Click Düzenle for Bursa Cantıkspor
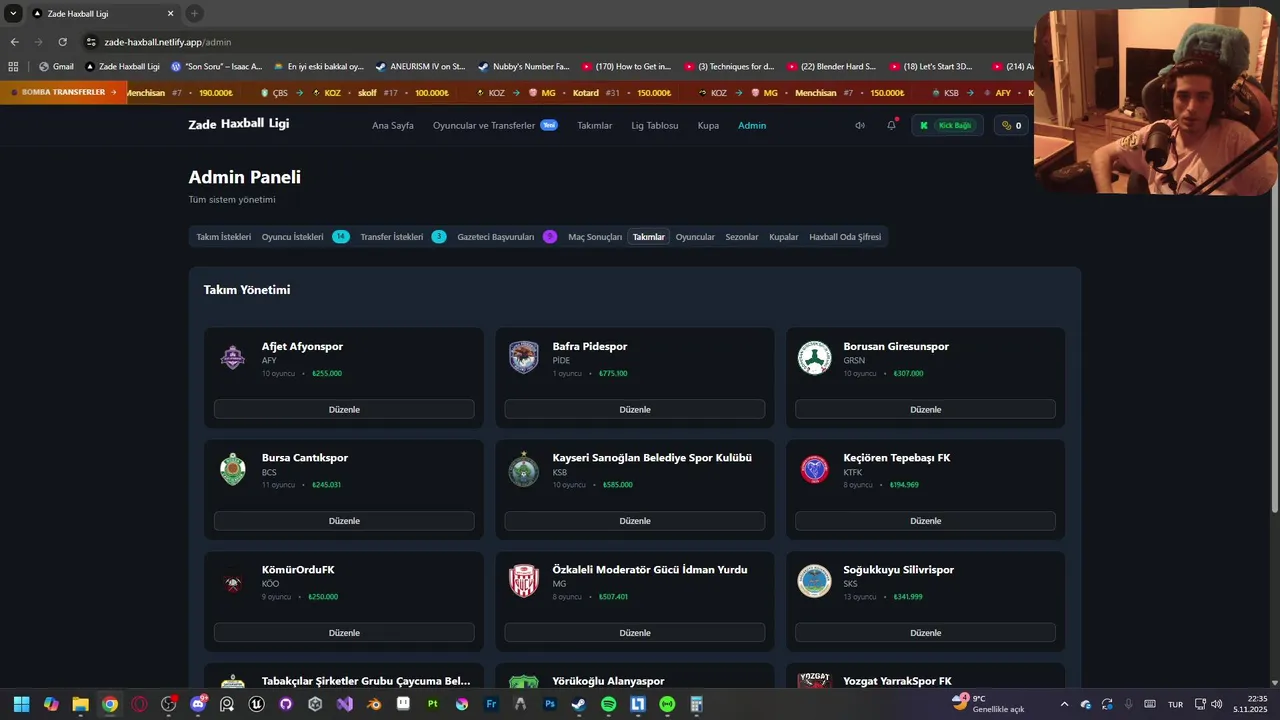Screen dimensions: 1280x720 point(344,521)
